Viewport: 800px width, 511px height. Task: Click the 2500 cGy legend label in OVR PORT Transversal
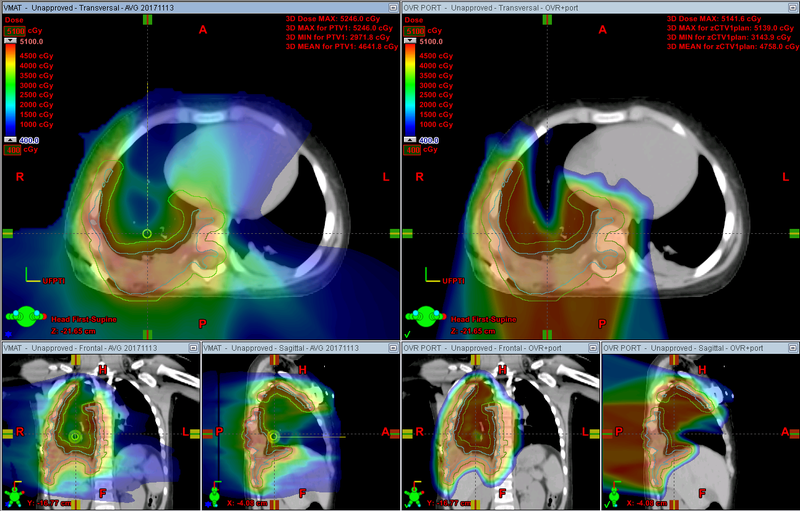[x=436, y=95]
